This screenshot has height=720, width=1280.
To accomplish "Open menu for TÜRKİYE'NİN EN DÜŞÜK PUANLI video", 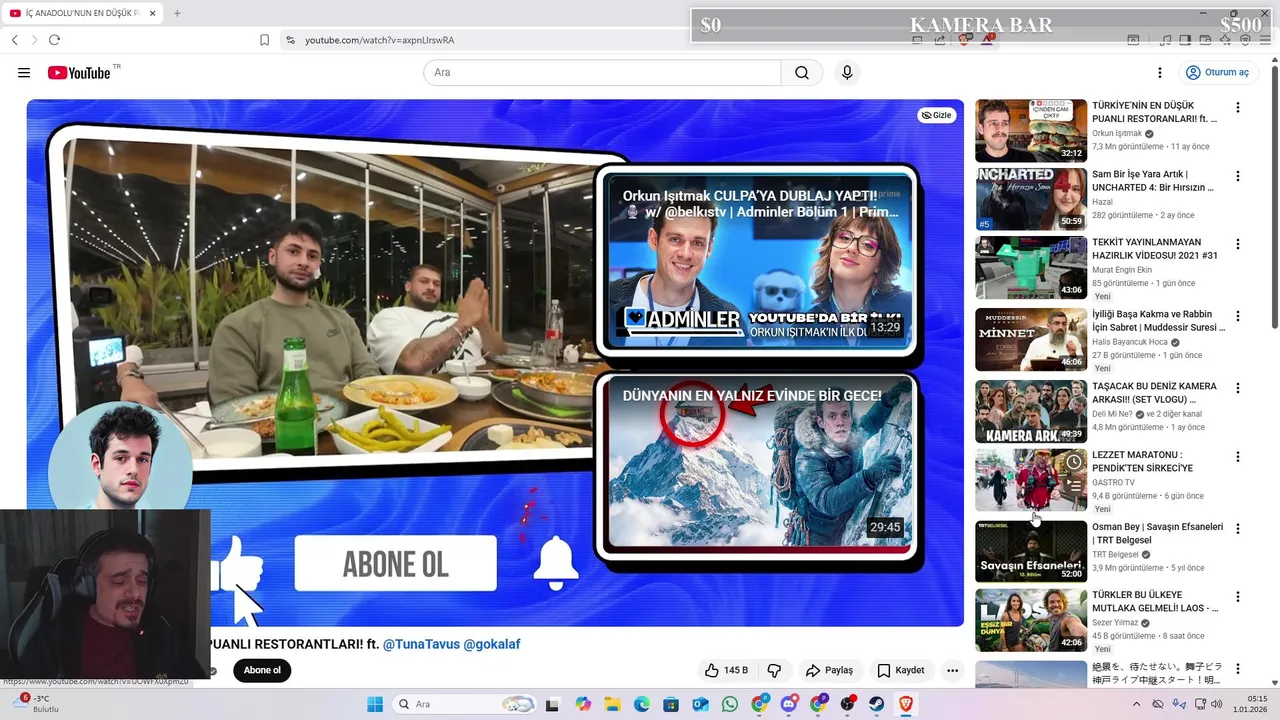I will pos(1238,108).
